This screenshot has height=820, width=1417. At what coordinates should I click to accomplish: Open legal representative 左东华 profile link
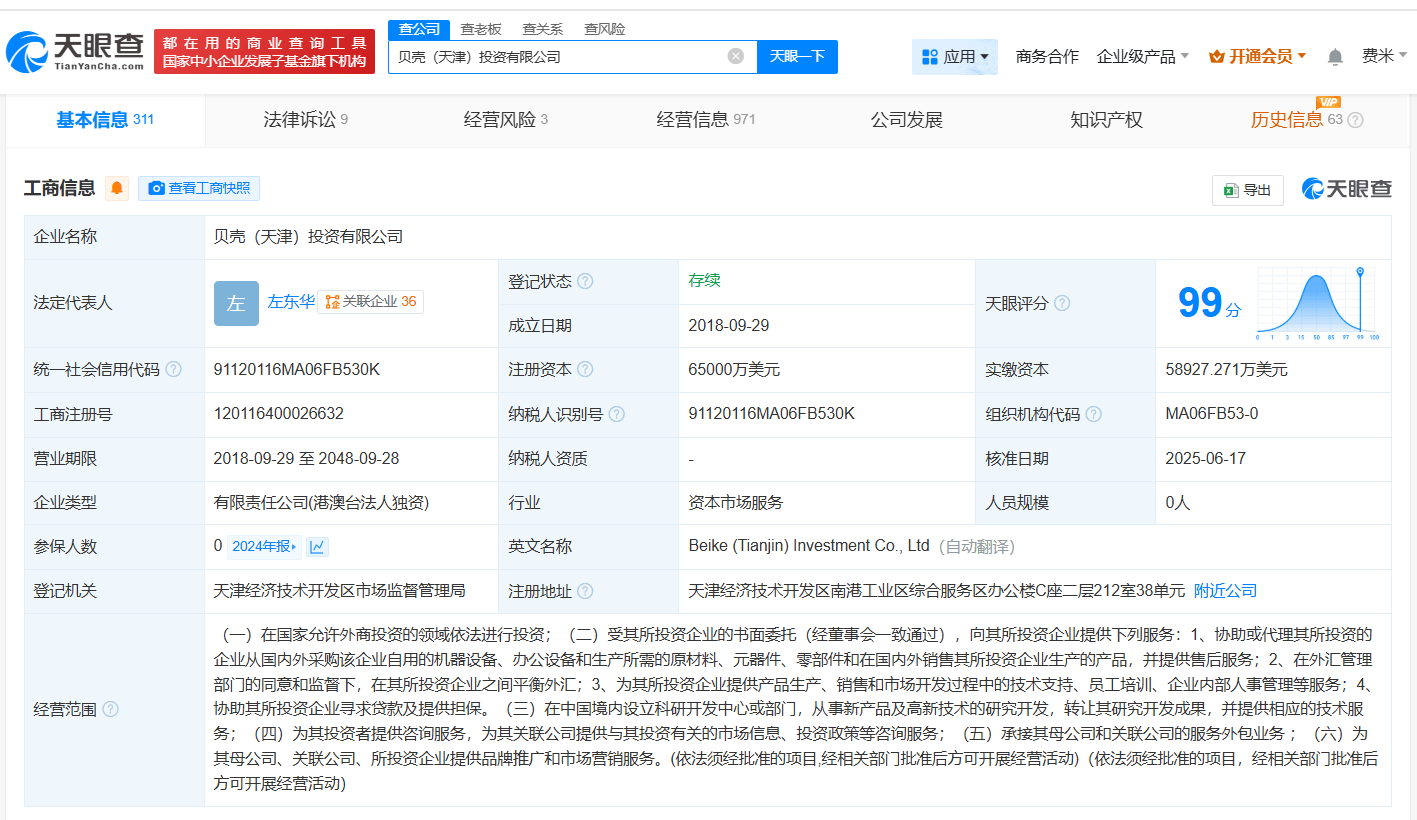[291, 301]
